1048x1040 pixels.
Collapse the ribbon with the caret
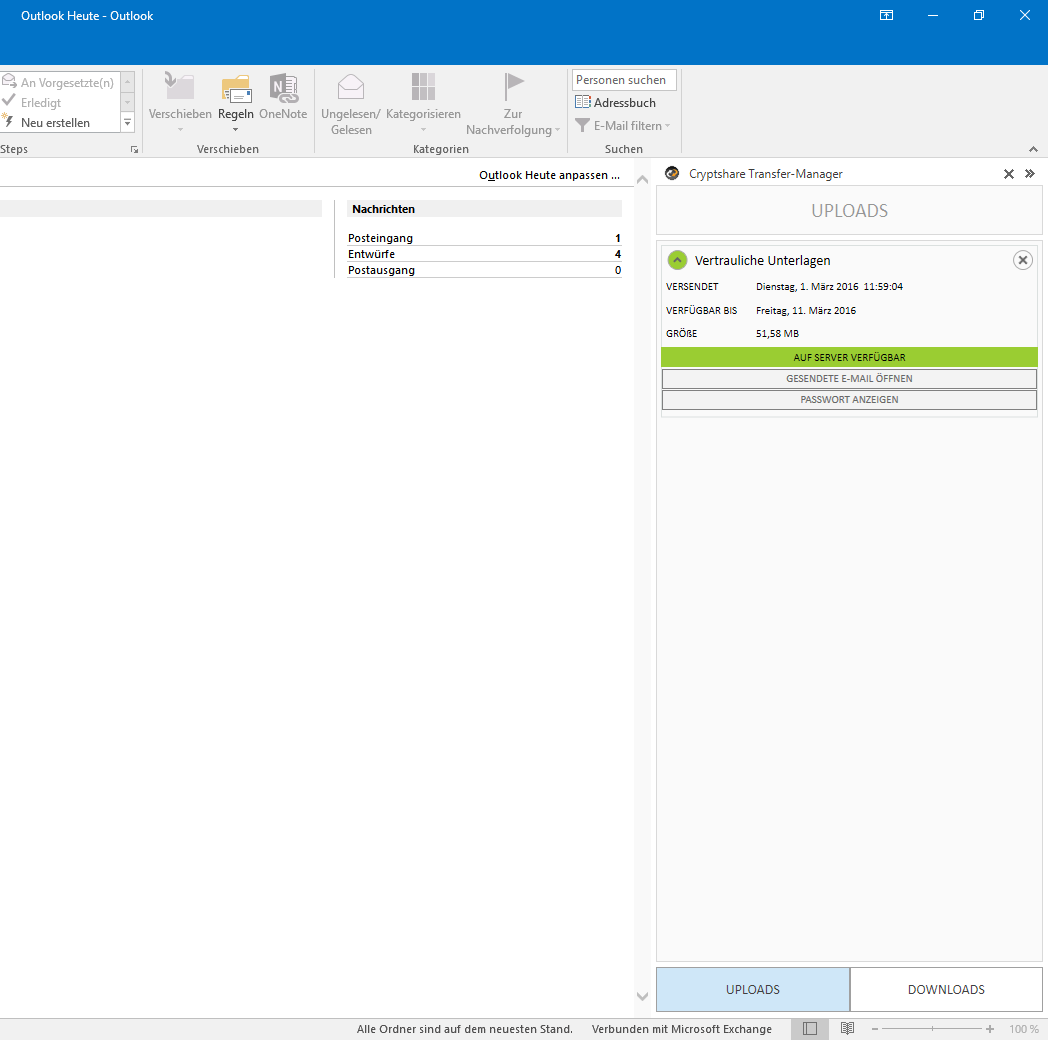[x=1033, y=149]
